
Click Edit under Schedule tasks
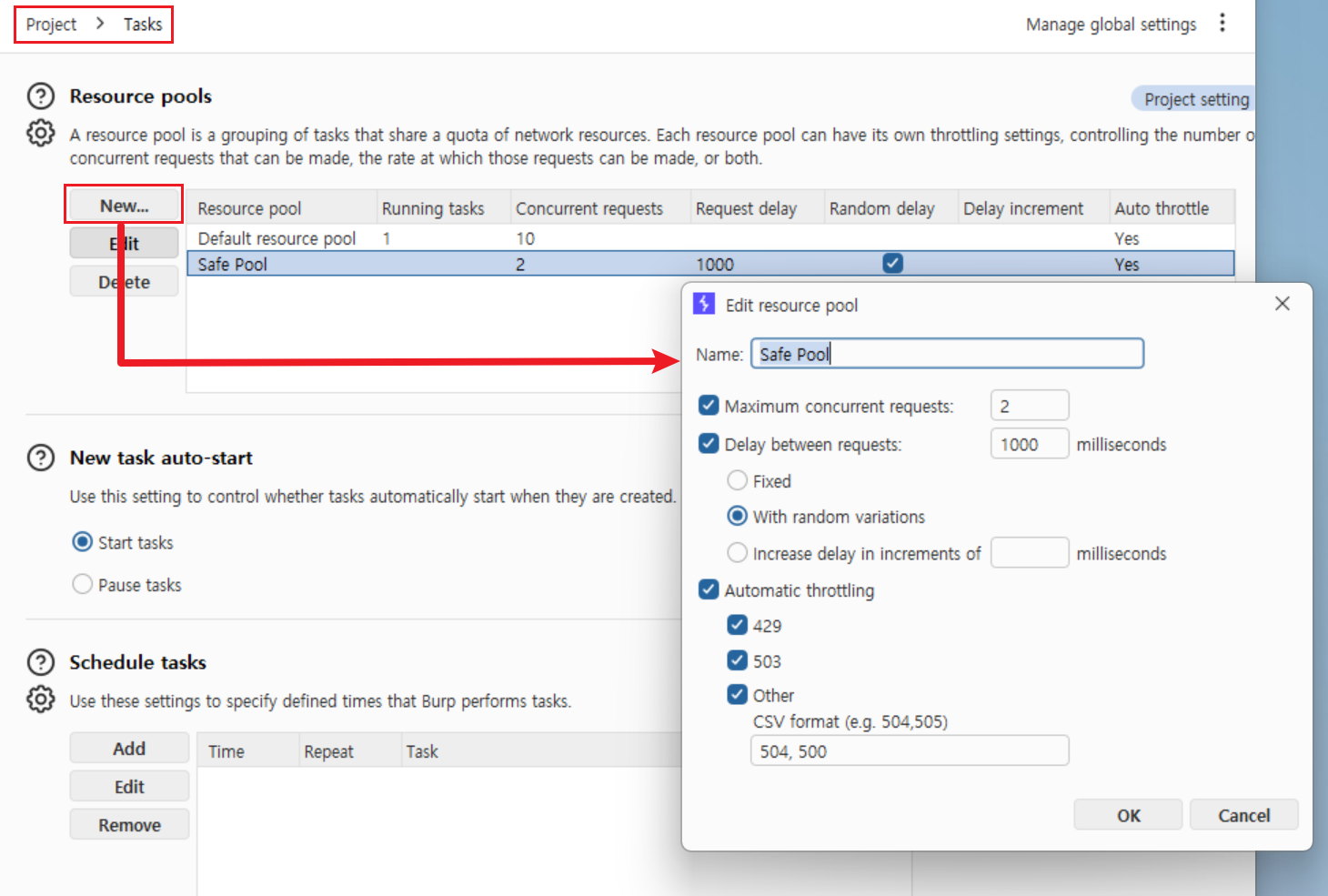point(129,786)
